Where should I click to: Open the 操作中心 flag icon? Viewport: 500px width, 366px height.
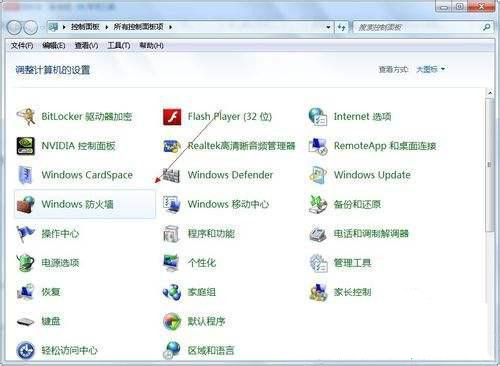click(26, 234)
